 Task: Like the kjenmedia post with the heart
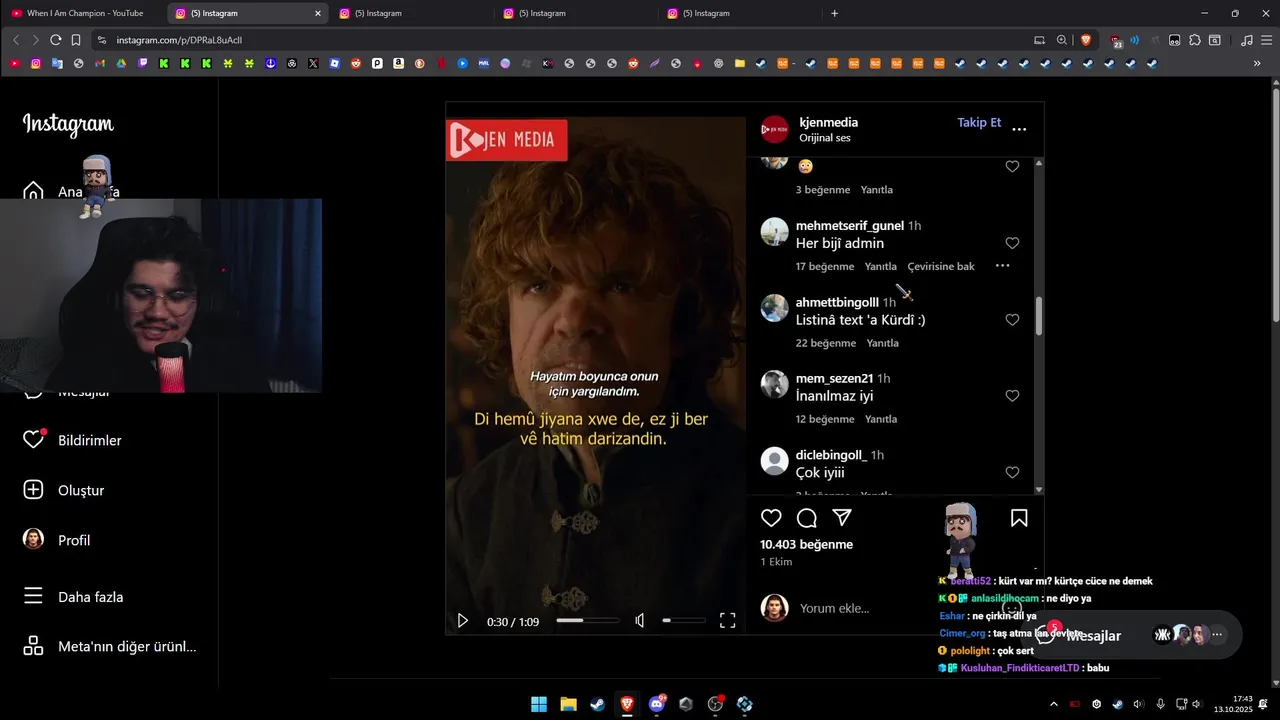[771, 518]
